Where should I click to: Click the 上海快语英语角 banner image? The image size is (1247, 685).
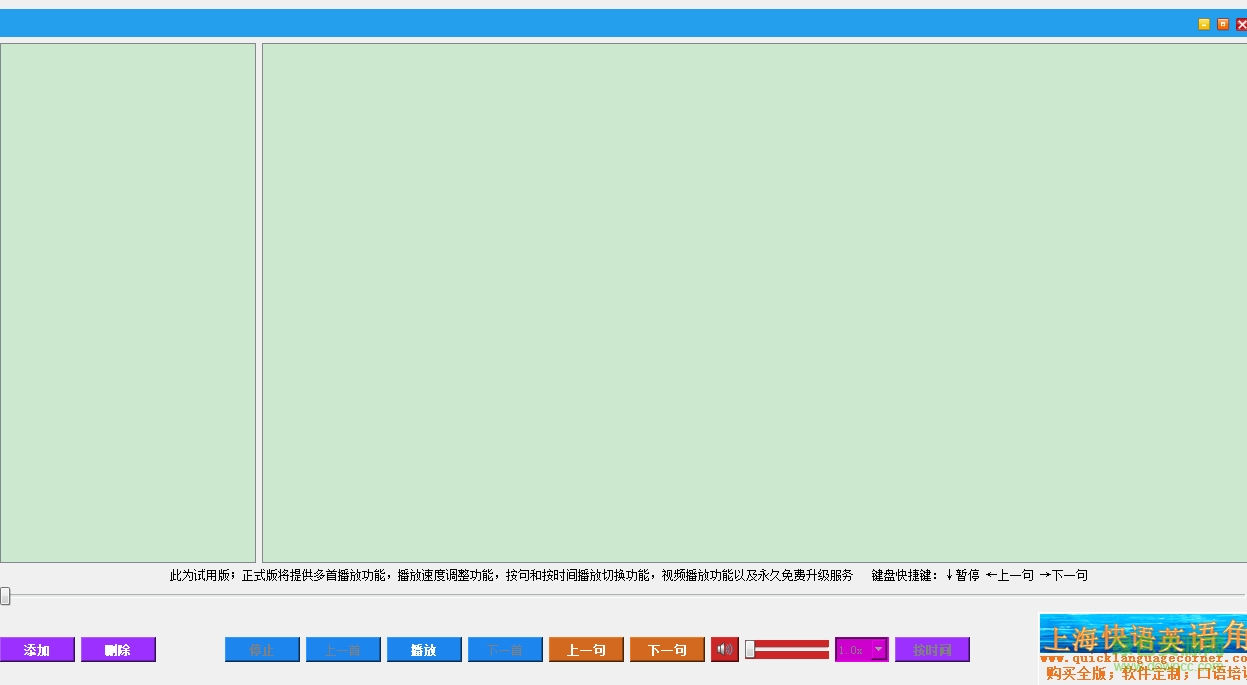pyautogui.click(x=1142, y=634)
